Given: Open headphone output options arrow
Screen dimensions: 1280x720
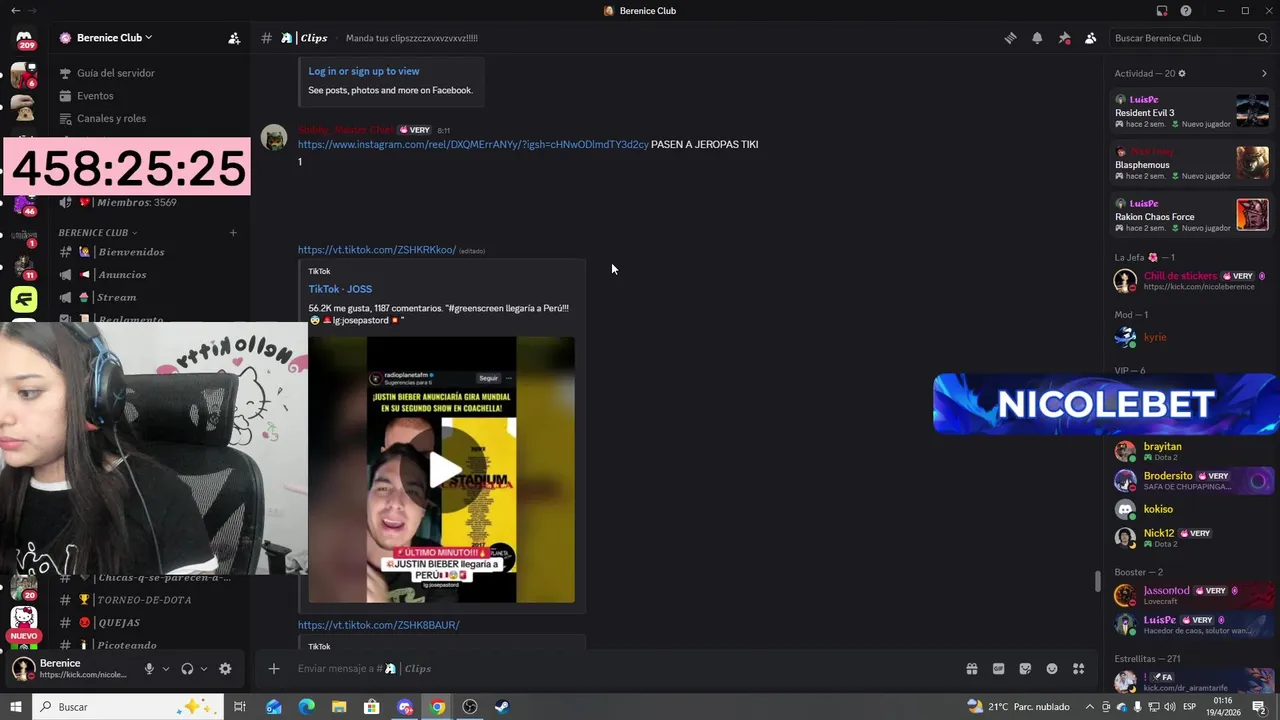Looking at the screenshot, I should (x=204, y=669).
